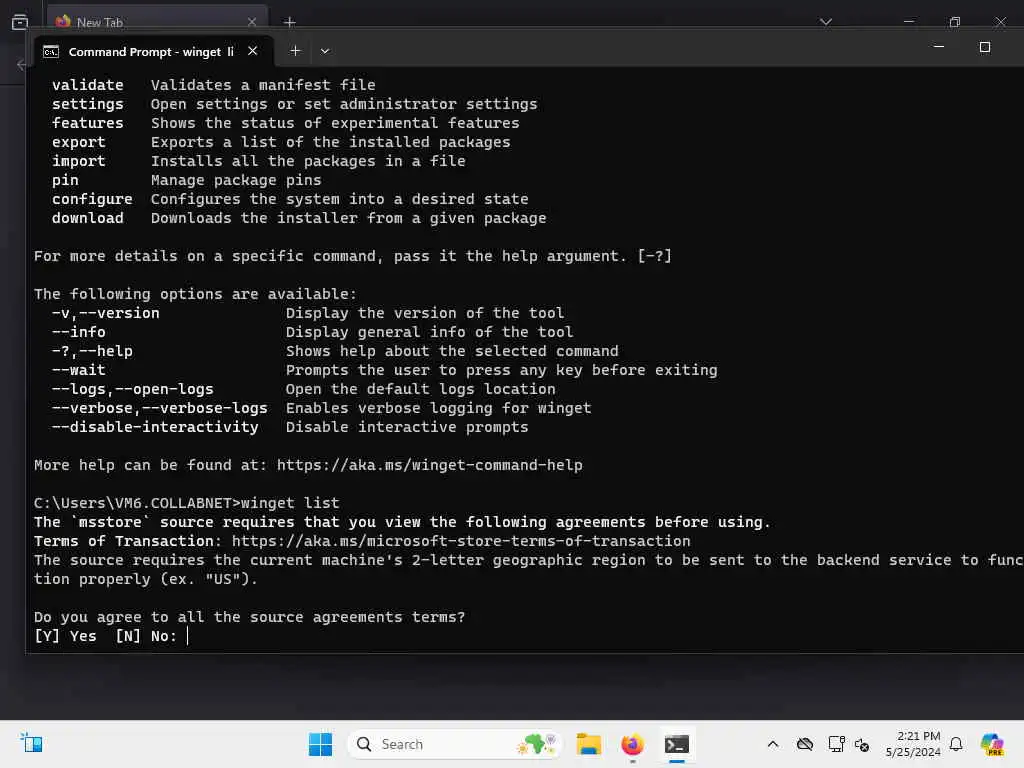Click the browser workspaces icon at top-left
Image resolution: width=1024 pixels, height=768 pixels.
(20, 22)
